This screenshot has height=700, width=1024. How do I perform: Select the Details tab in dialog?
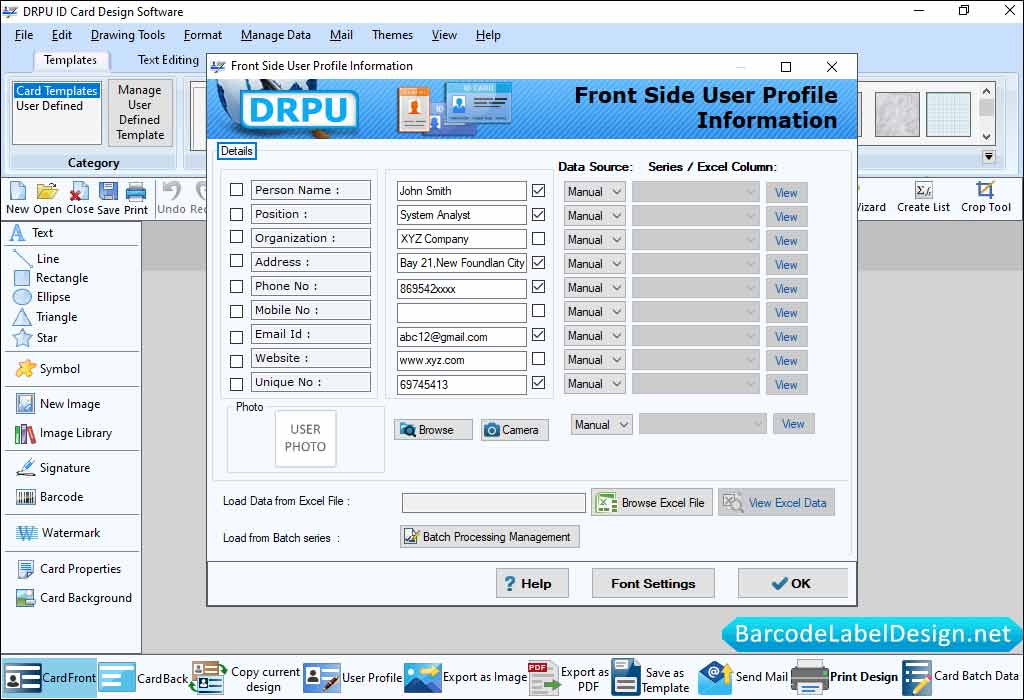pos(236,151)
